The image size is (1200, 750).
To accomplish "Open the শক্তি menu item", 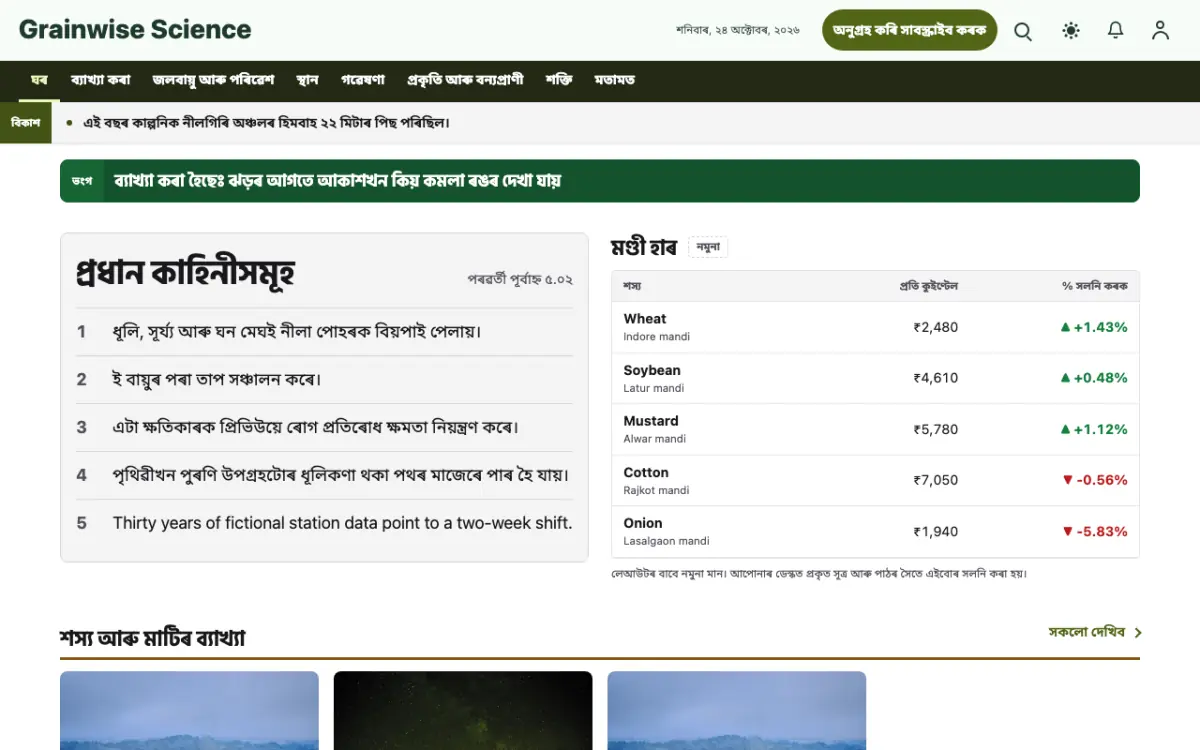I will pos(559,80).
